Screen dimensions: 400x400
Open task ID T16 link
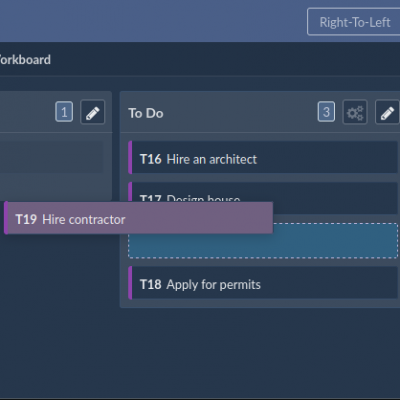click(x=151, y=159)
